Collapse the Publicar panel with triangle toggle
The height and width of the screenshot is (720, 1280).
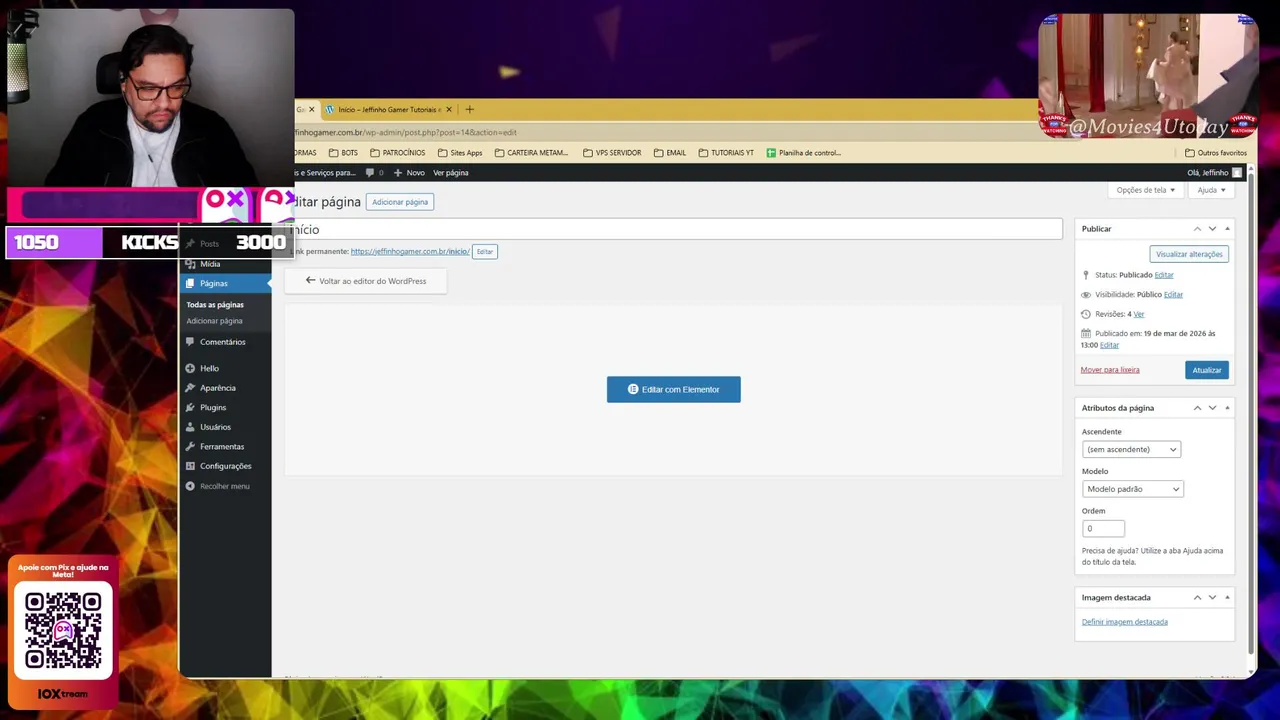[1227, 229]
